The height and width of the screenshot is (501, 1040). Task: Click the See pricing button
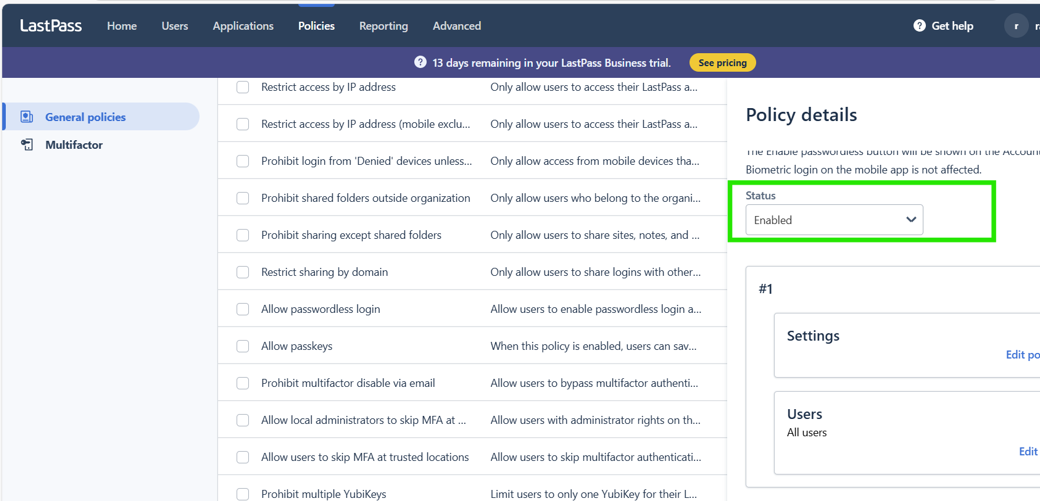tap(722, 63)
